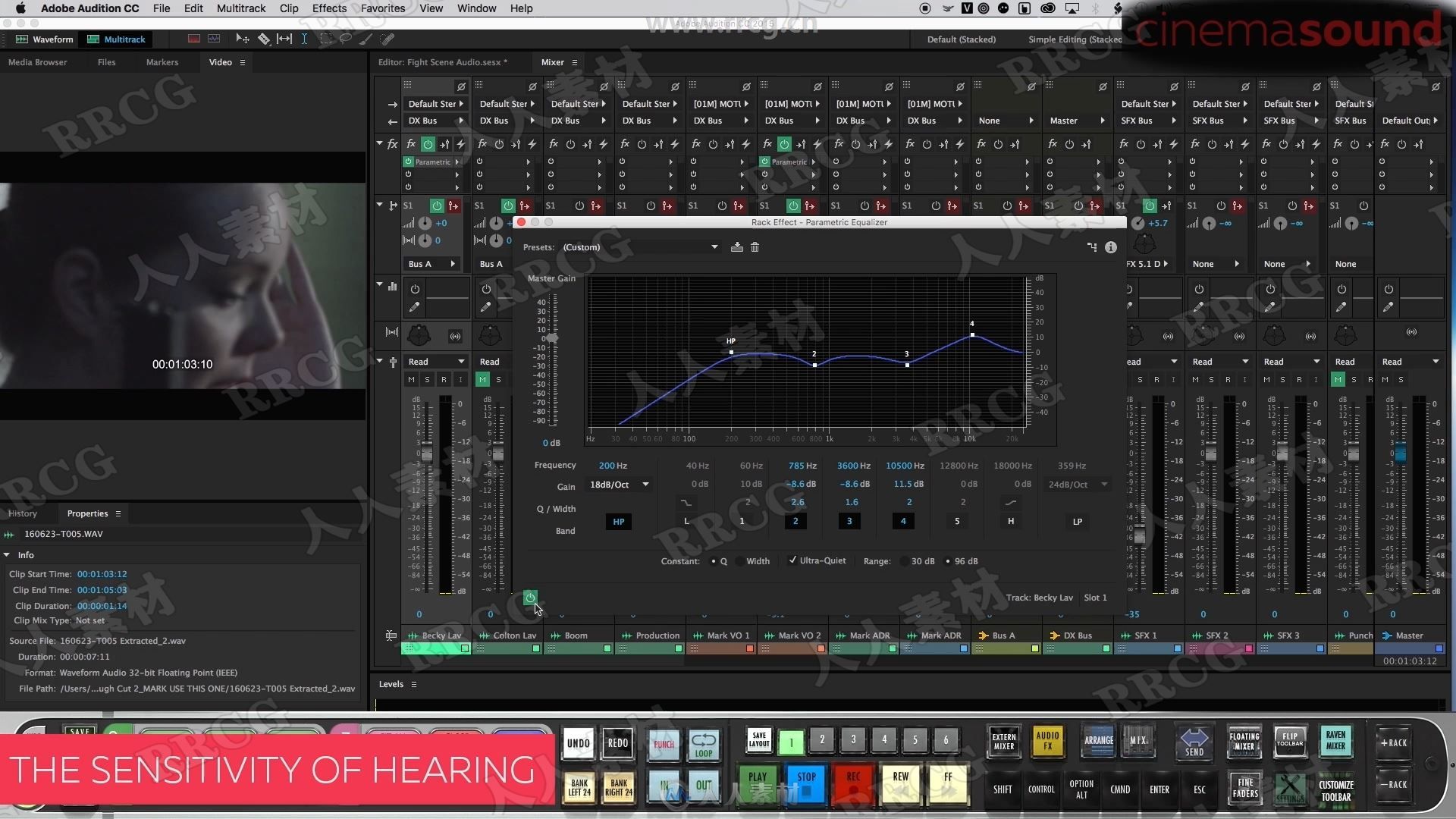Select the HP filter band button
1456x819 pixels.
point(618,520)
